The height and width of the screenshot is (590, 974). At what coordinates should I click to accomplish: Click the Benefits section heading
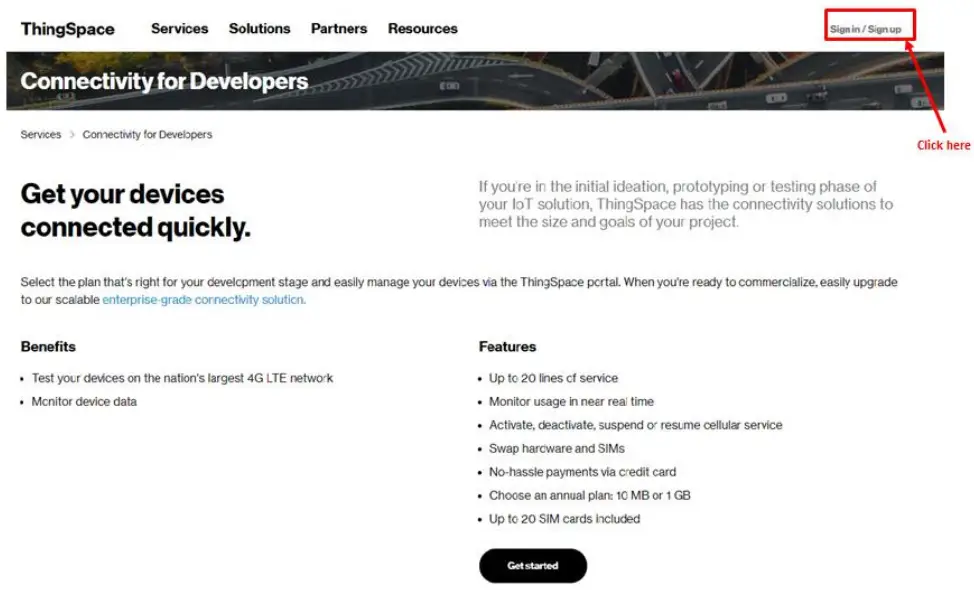pos(48,346)
